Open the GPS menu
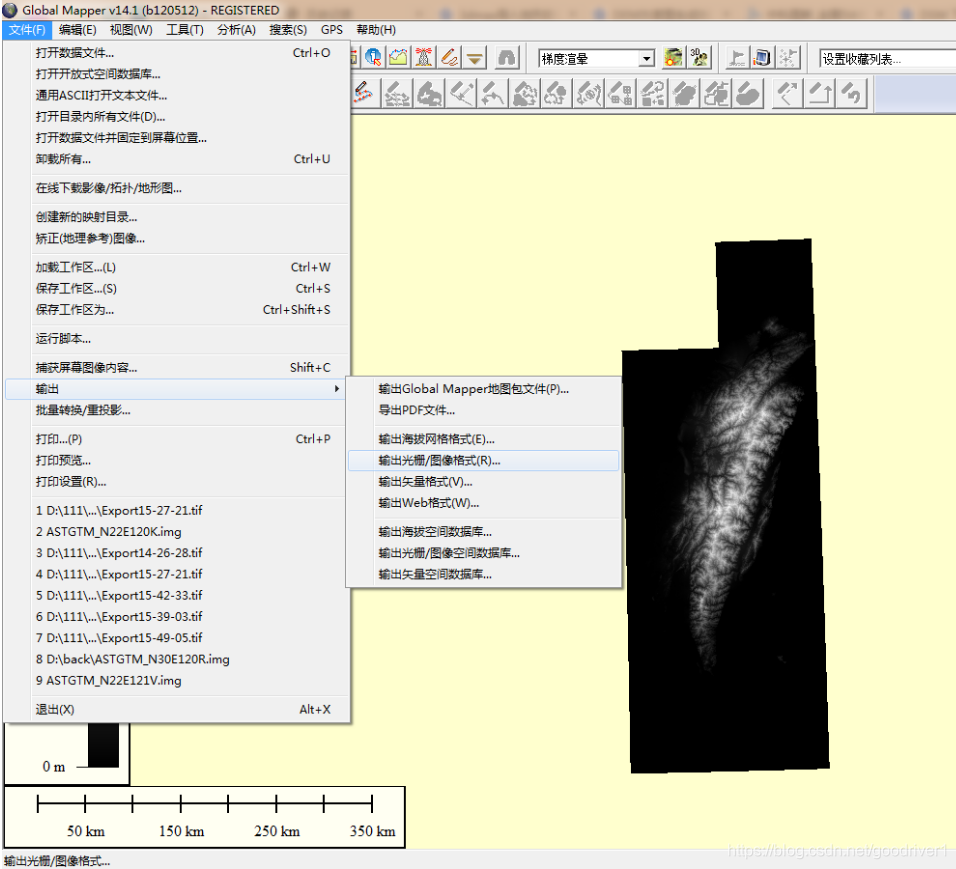Image resolution: width=956 pixels, height=869 pixels. point(332,30)
